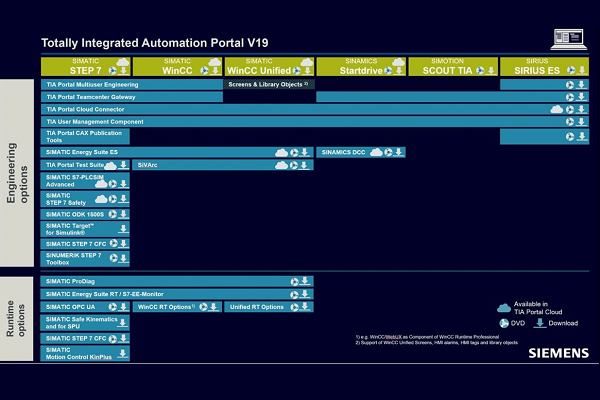This screenshot has width=600, height=400.
Task: Click the download arrow on SIMATIC Target for Simulink
Action: click(123, 229)
